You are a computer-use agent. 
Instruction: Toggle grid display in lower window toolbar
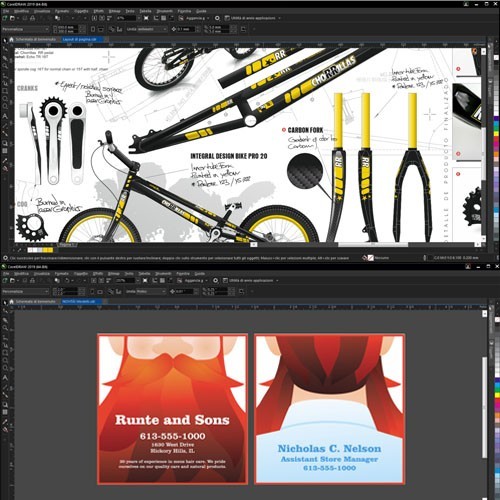pos(162,280)
